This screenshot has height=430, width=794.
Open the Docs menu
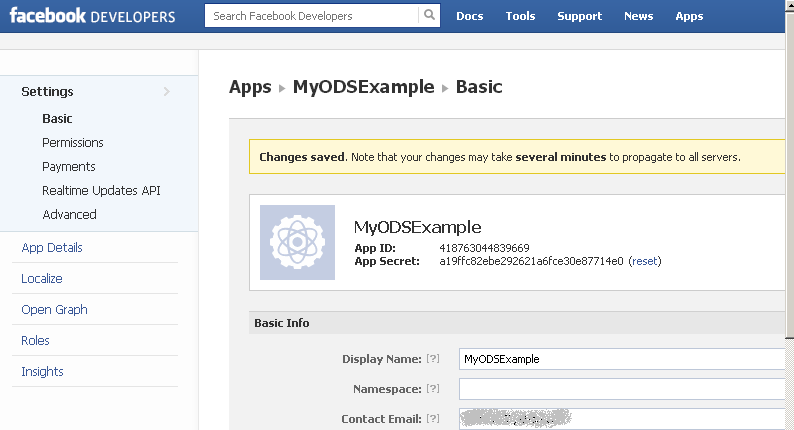click(x=469, y=16)
